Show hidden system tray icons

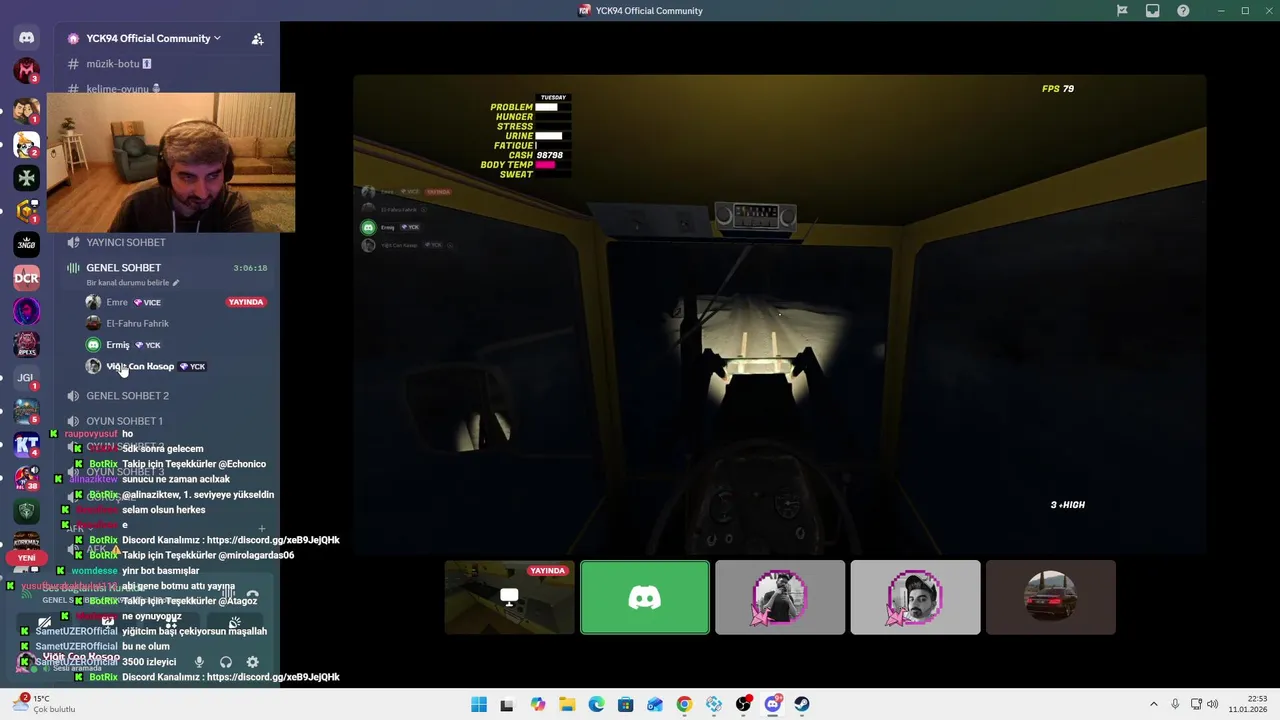pos(1153,704)
